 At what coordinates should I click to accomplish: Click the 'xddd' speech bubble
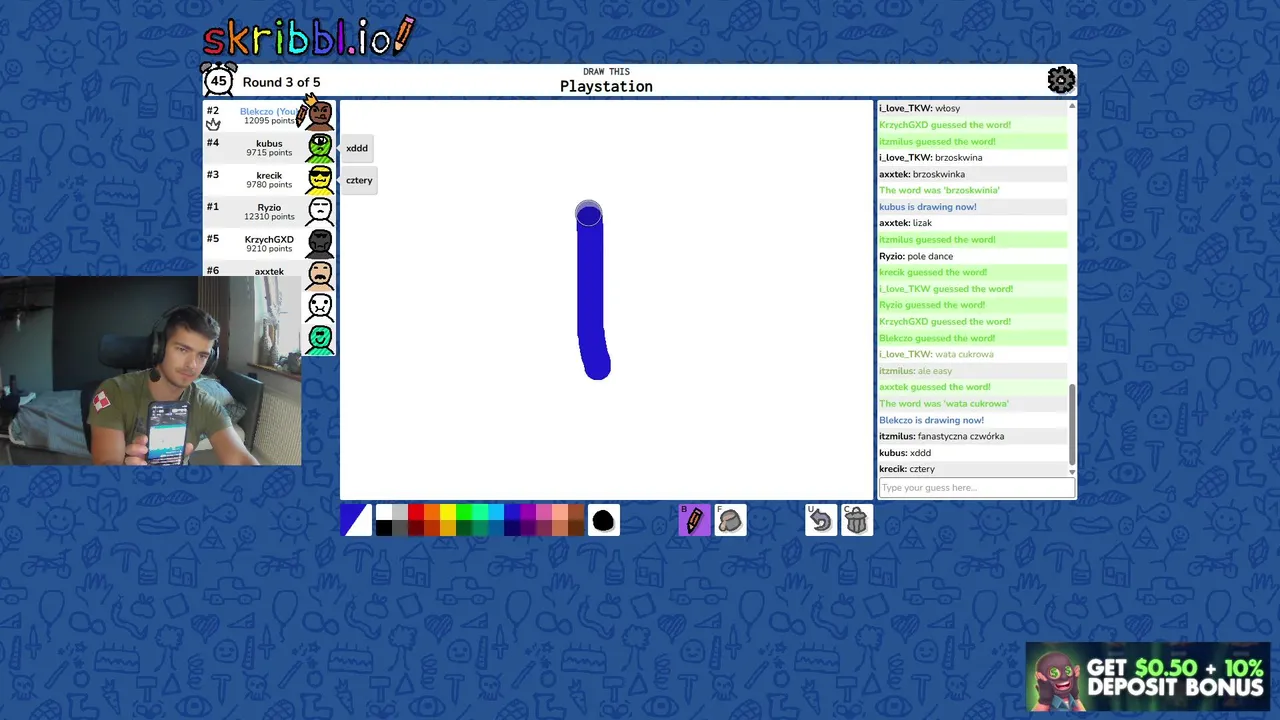357,148
